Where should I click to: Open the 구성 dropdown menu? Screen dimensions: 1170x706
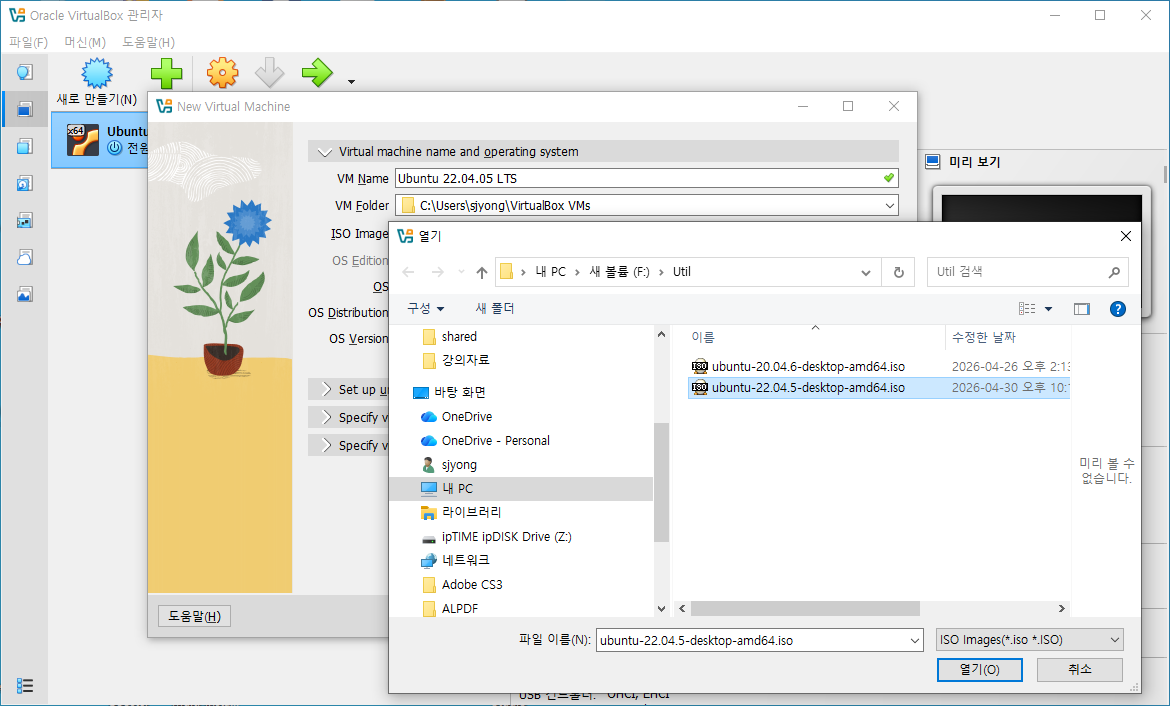[425, 308]
